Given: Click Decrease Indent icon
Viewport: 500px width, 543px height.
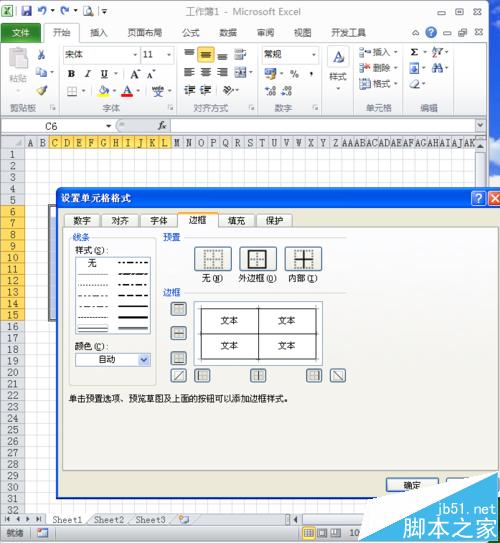Looking at the screenshot, I should (x=189, y=90).
